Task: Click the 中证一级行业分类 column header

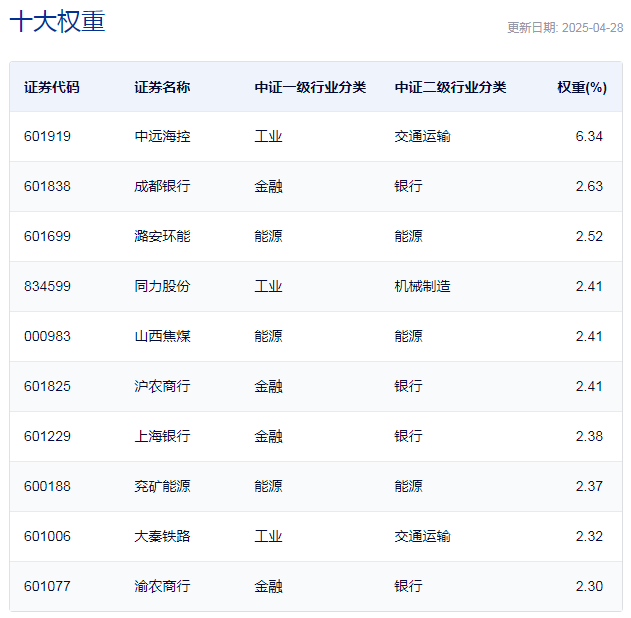Action: [310, 87]
